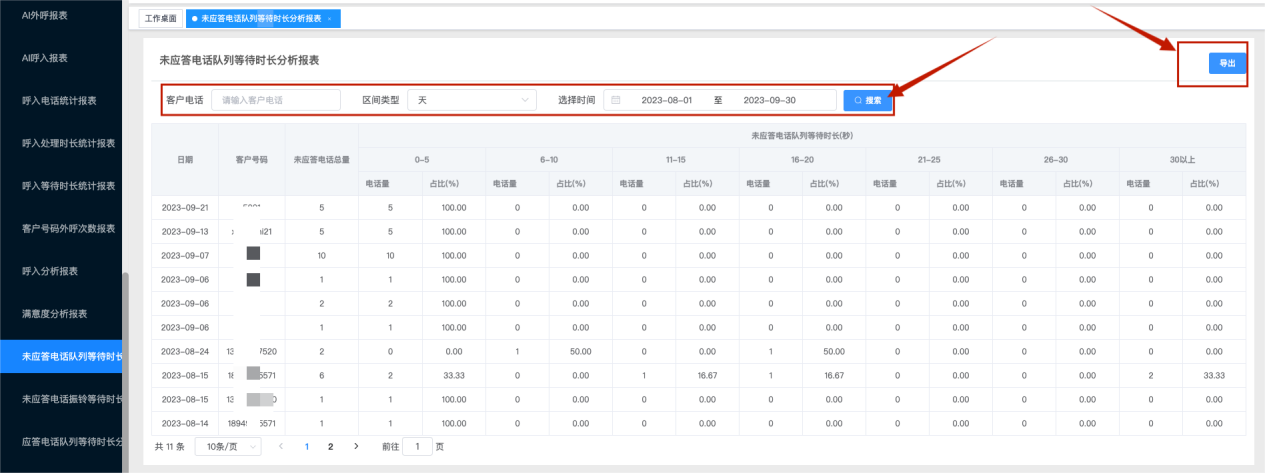Click the date cell 2023-09-13
Screen dimensions: 1265x473
[x=185, y=231]
